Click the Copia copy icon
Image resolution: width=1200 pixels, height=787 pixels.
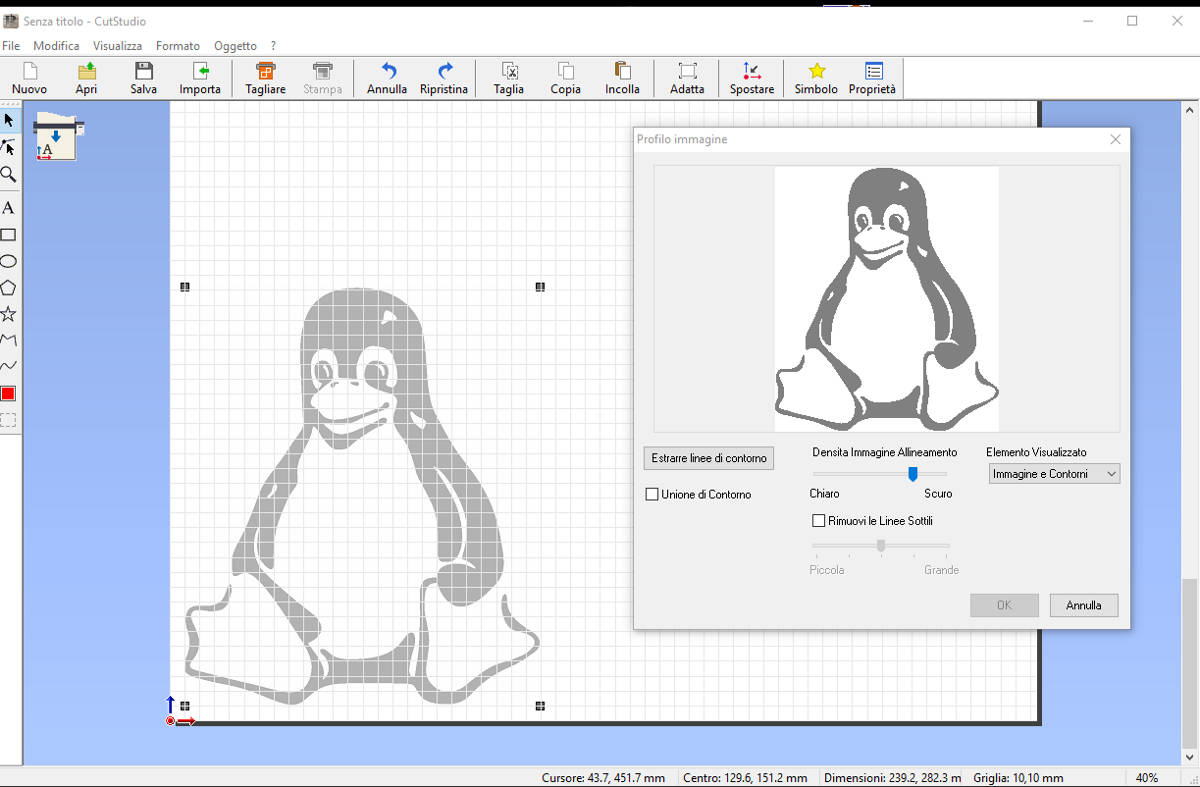coord(565,78)
